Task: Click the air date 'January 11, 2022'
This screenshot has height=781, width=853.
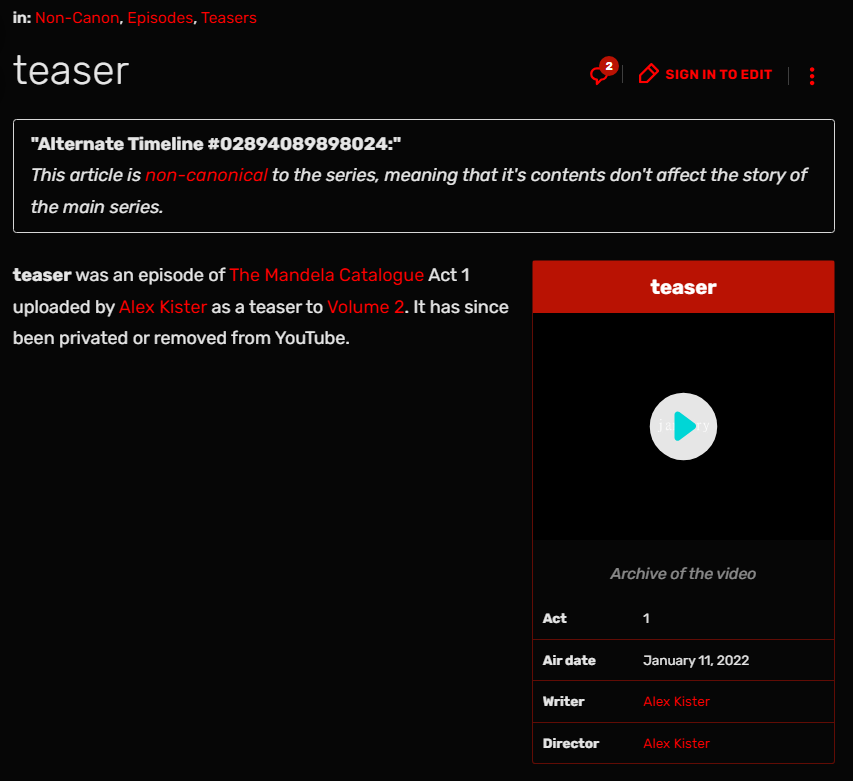Action: point(696,660)
